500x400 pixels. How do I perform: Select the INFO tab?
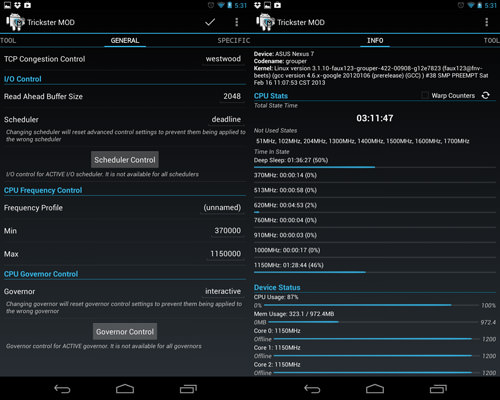pyautogui.click(x=375, y=41)
